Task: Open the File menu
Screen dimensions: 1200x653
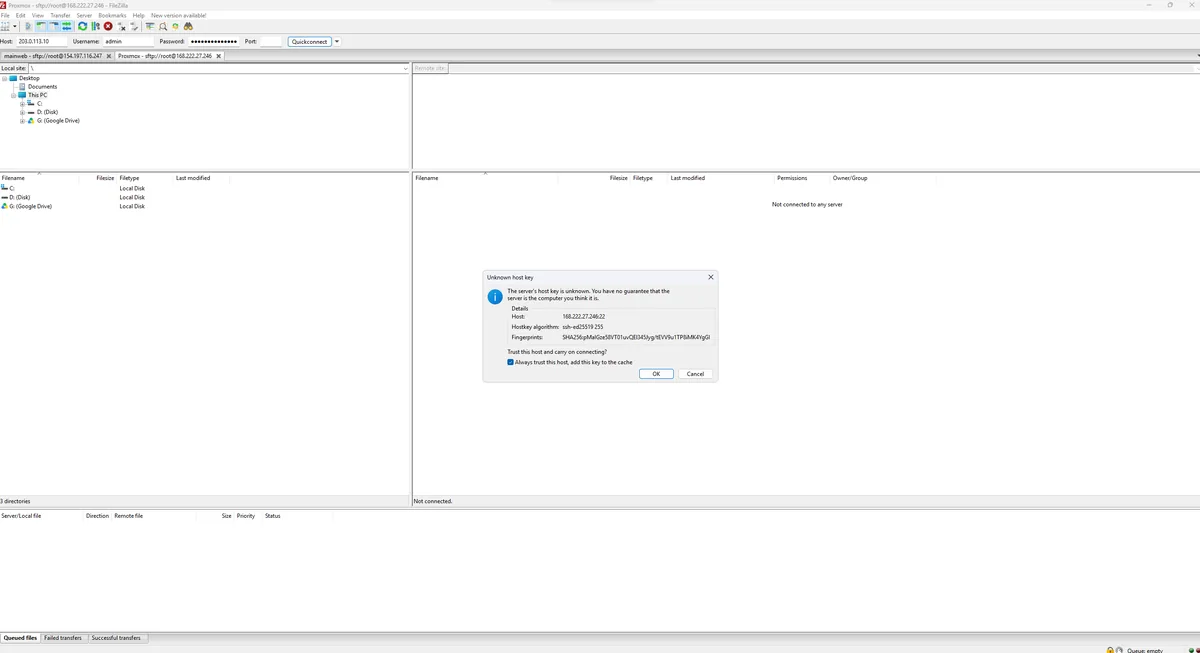Action: [5, 15]
